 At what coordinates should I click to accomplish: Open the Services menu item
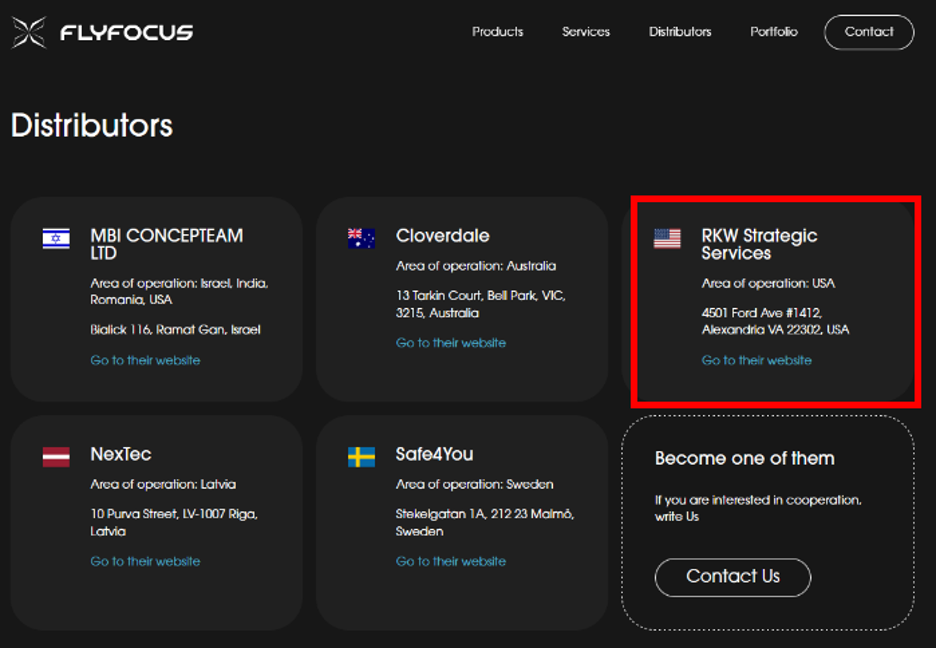pyautogui.click(x=586, y=32)
